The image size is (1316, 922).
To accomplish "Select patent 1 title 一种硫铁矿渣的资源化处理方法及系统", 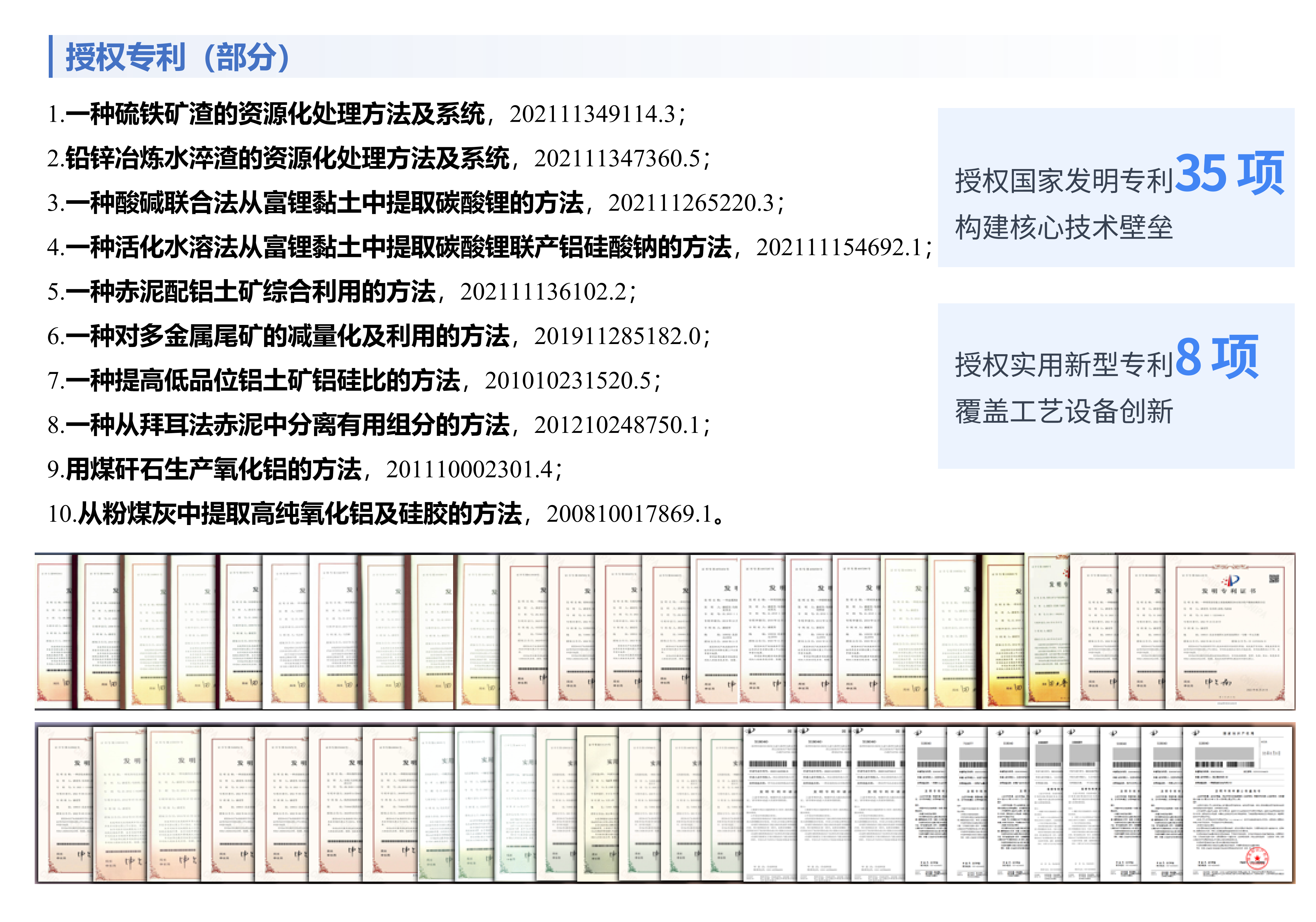I will (276, 114).
